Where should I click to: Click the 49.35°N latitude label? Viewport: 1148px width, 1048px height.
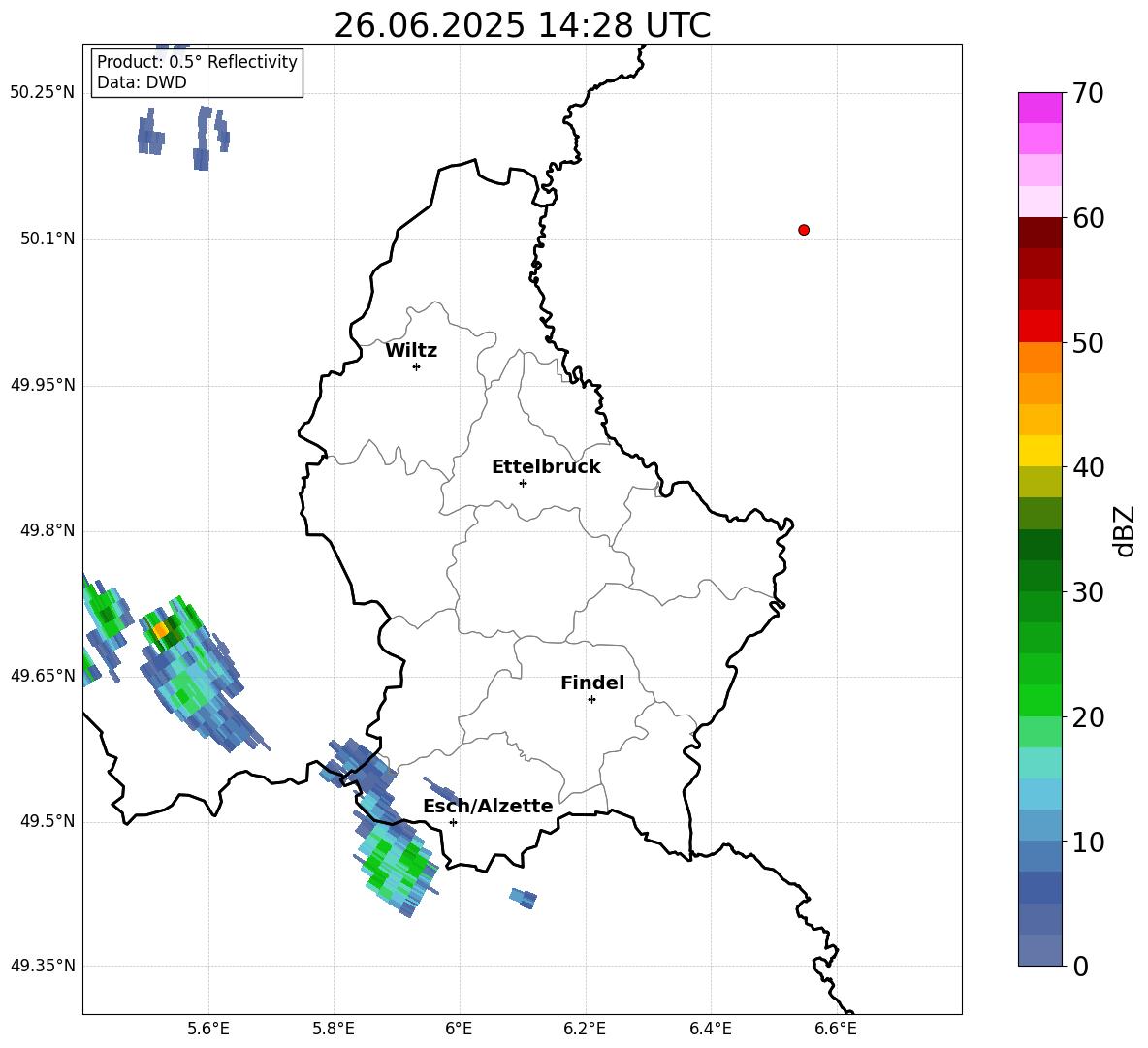coord(43,966)
